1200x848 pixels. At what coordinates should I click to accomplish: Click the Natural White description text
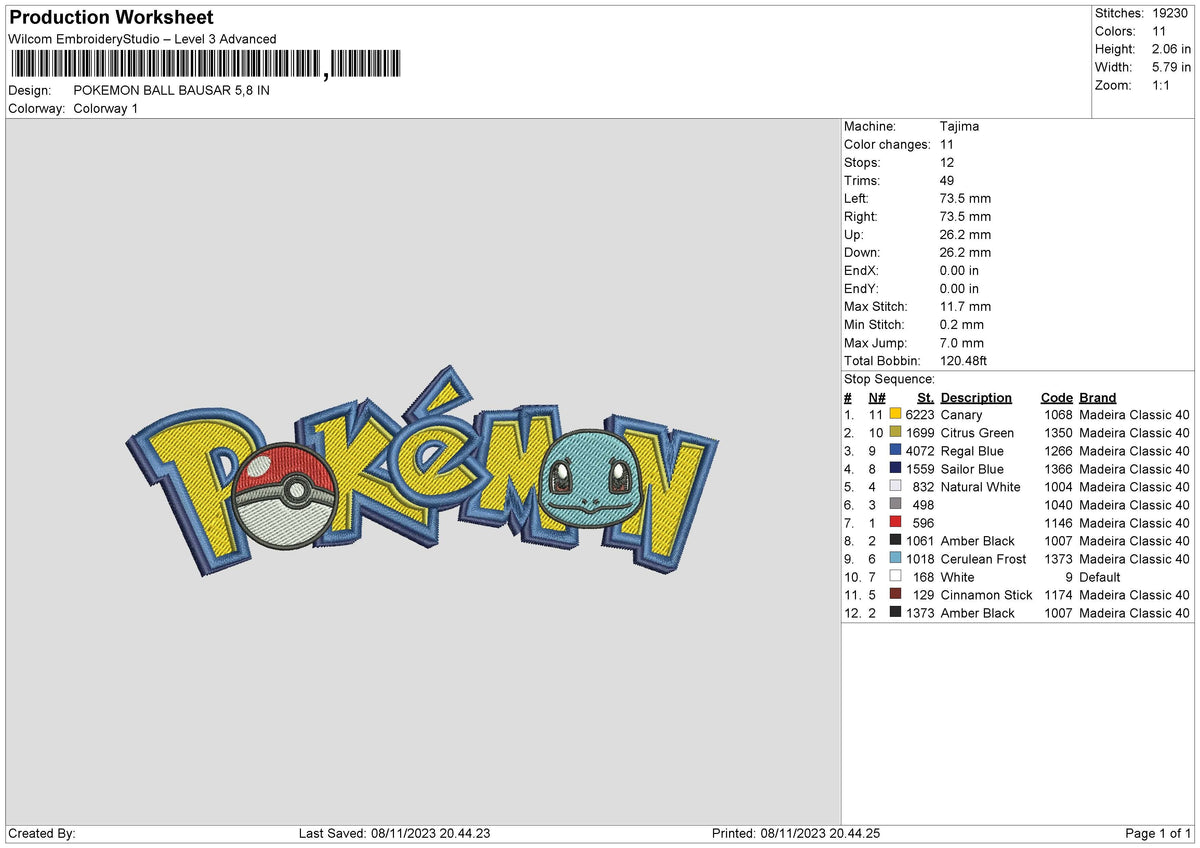981,486
